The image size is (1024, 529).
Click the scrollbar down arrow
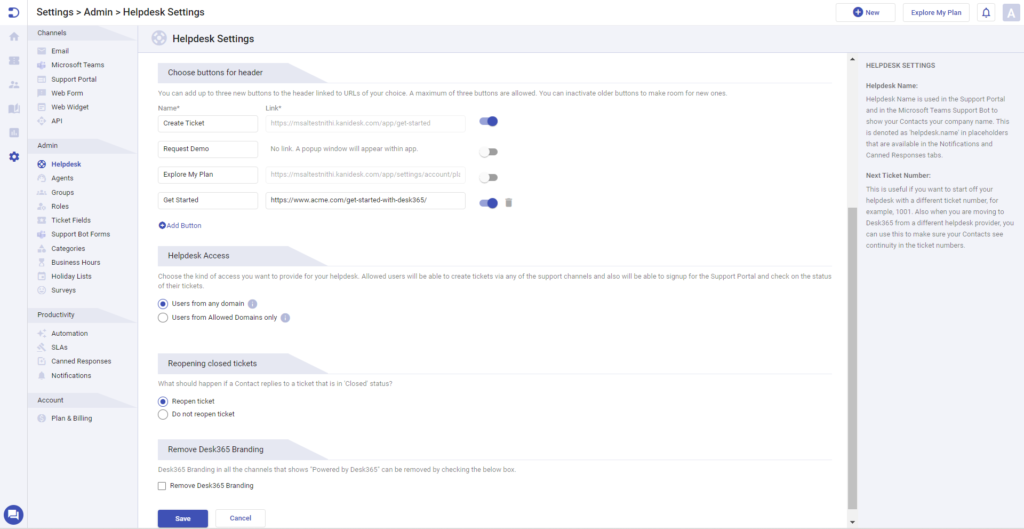(x=852, y=522)
